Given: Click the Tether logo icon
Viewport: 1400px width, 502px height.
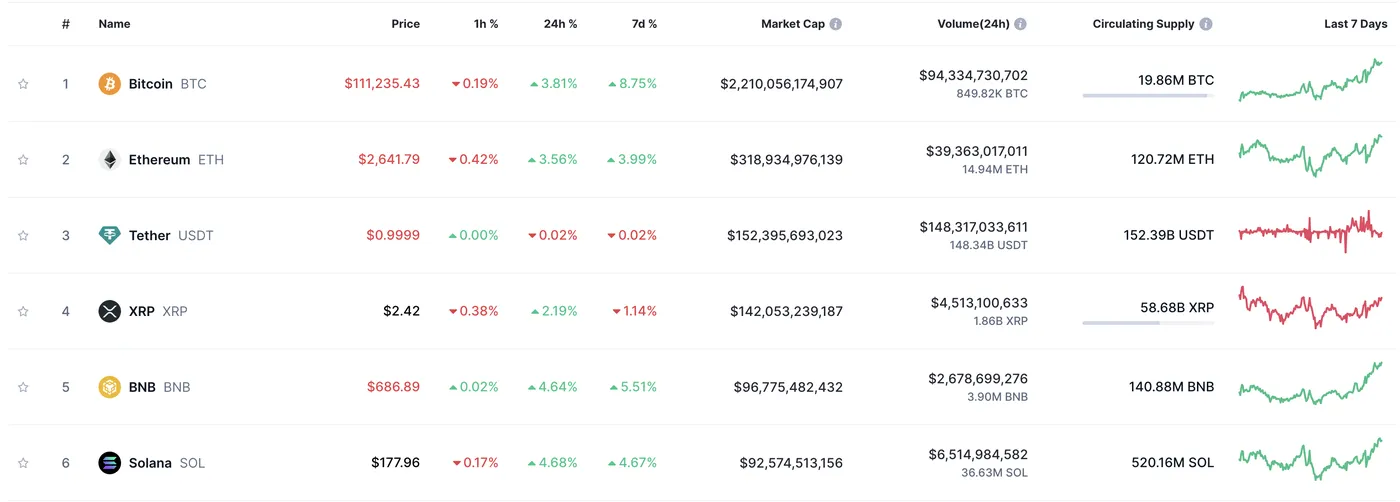Looking at the screenshot, I should point(109,235).
